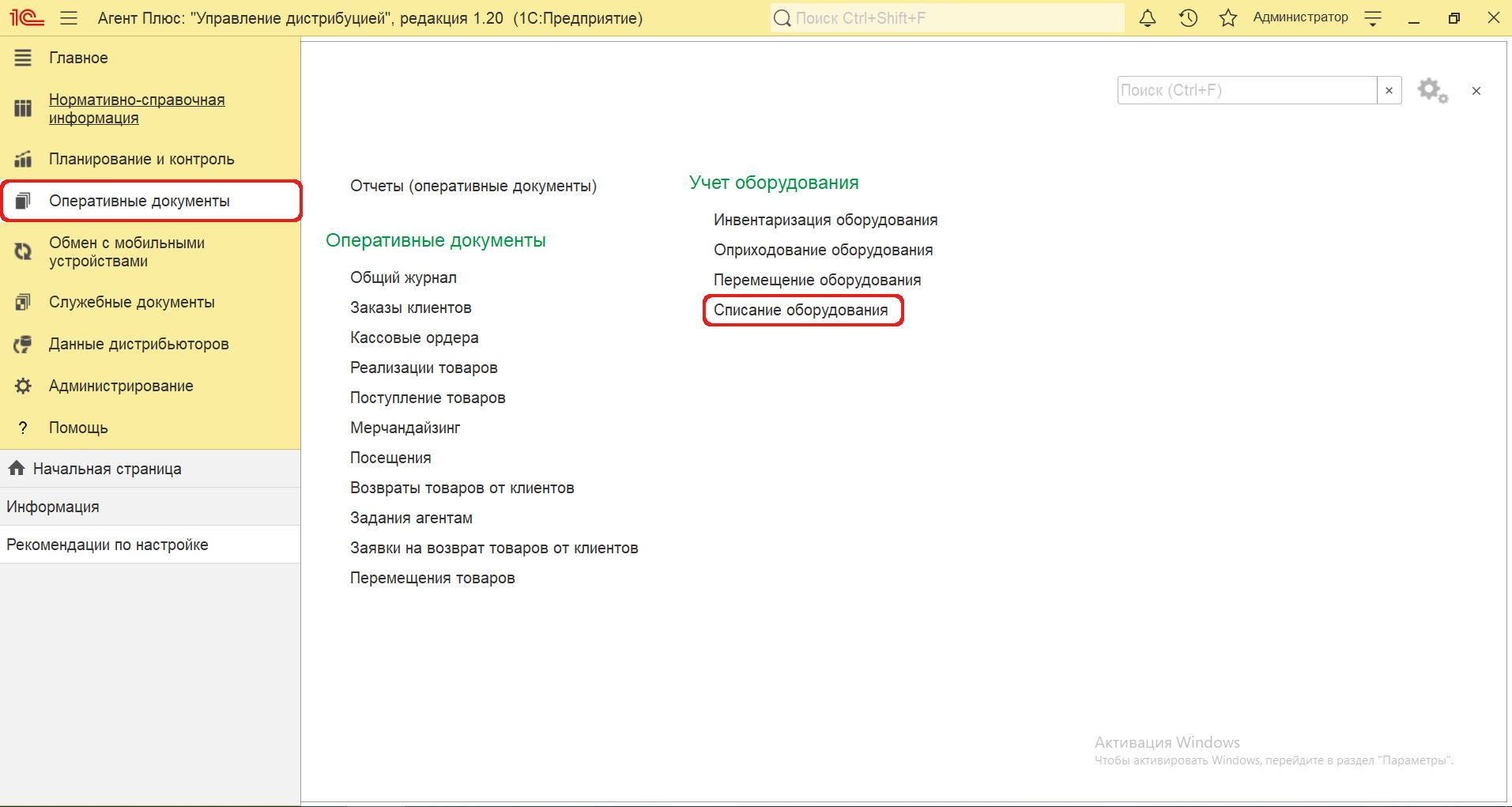The image size is (1512, 807).
Task: Open the settings gear icon in panel
Action: 1431,91
